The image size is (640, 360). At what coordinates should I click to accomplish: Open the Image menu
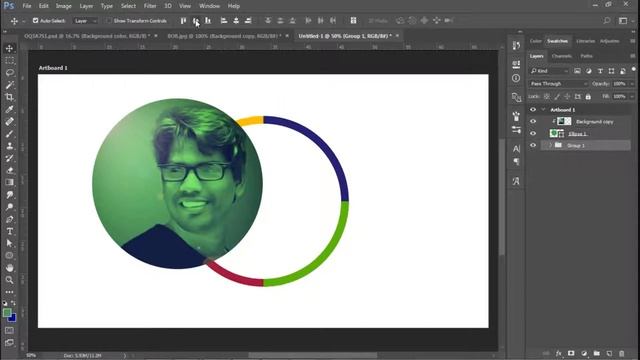63,6
